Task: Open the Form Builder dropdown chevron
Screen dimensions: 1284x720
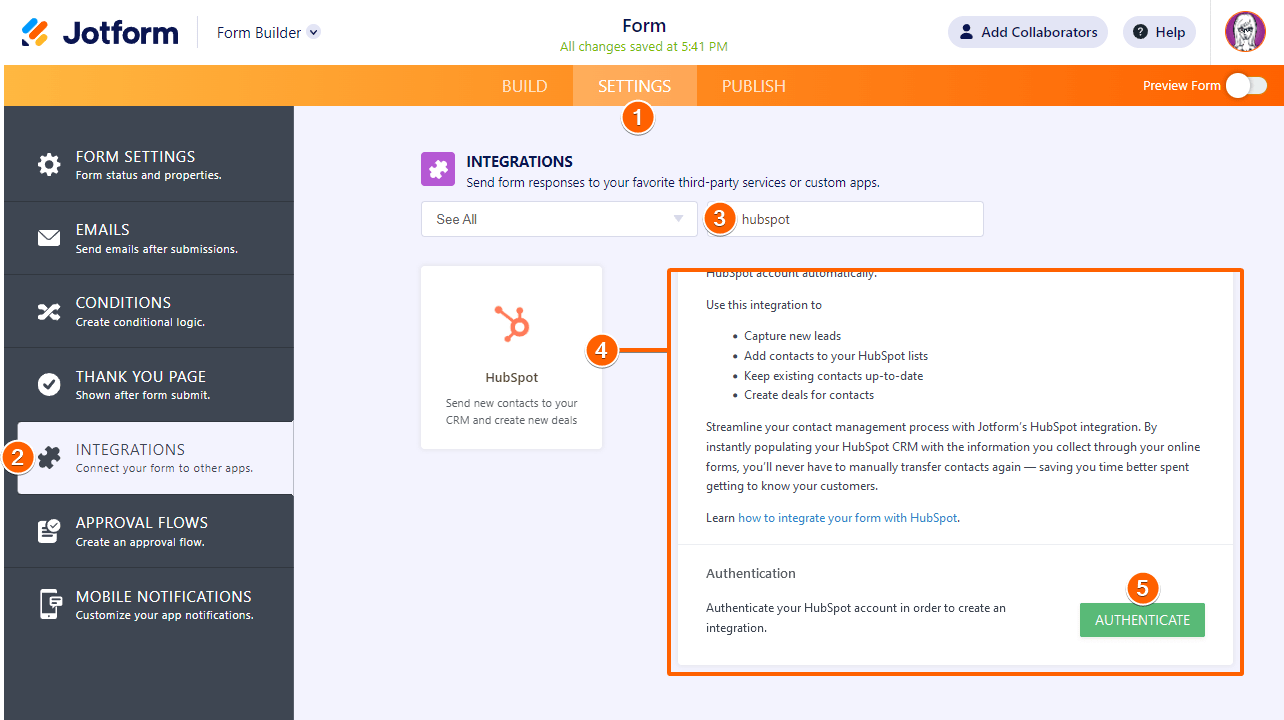Action: [313, 32]
